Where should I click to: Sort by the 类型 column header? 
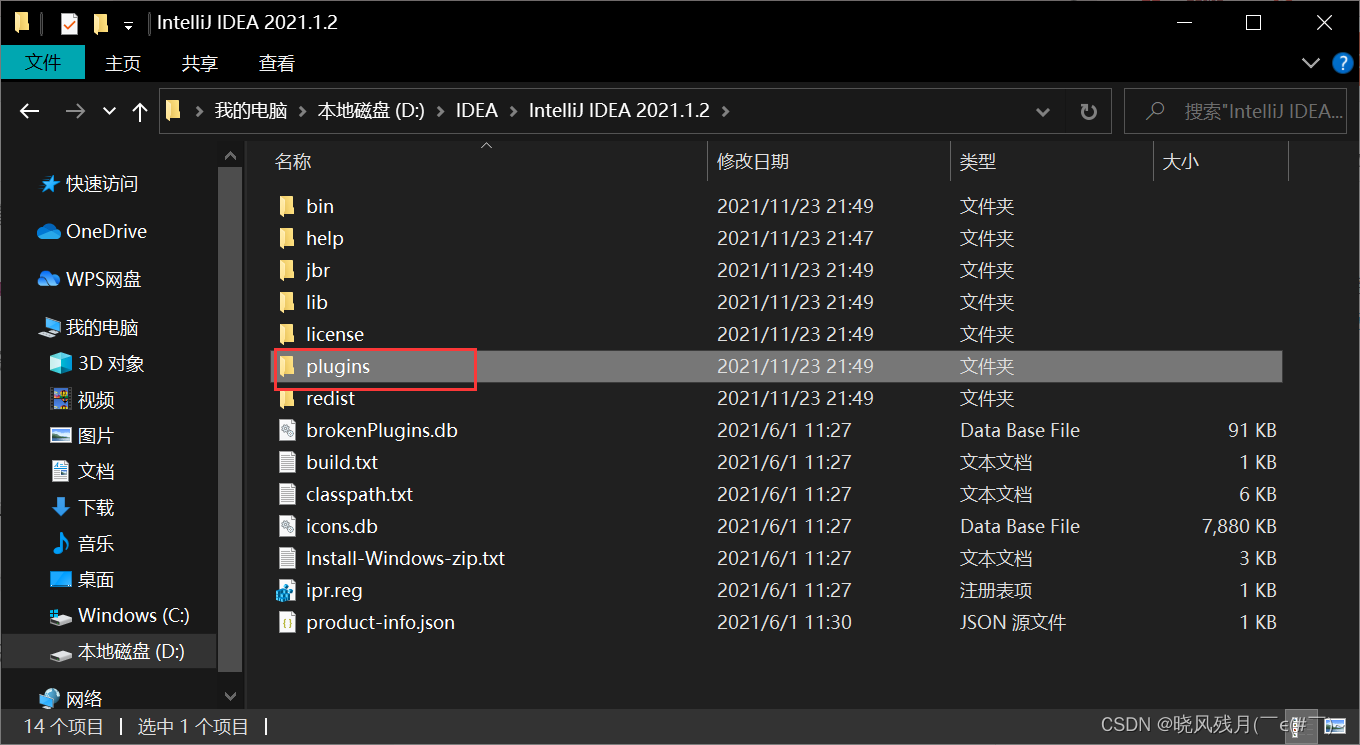pos(977,161)
